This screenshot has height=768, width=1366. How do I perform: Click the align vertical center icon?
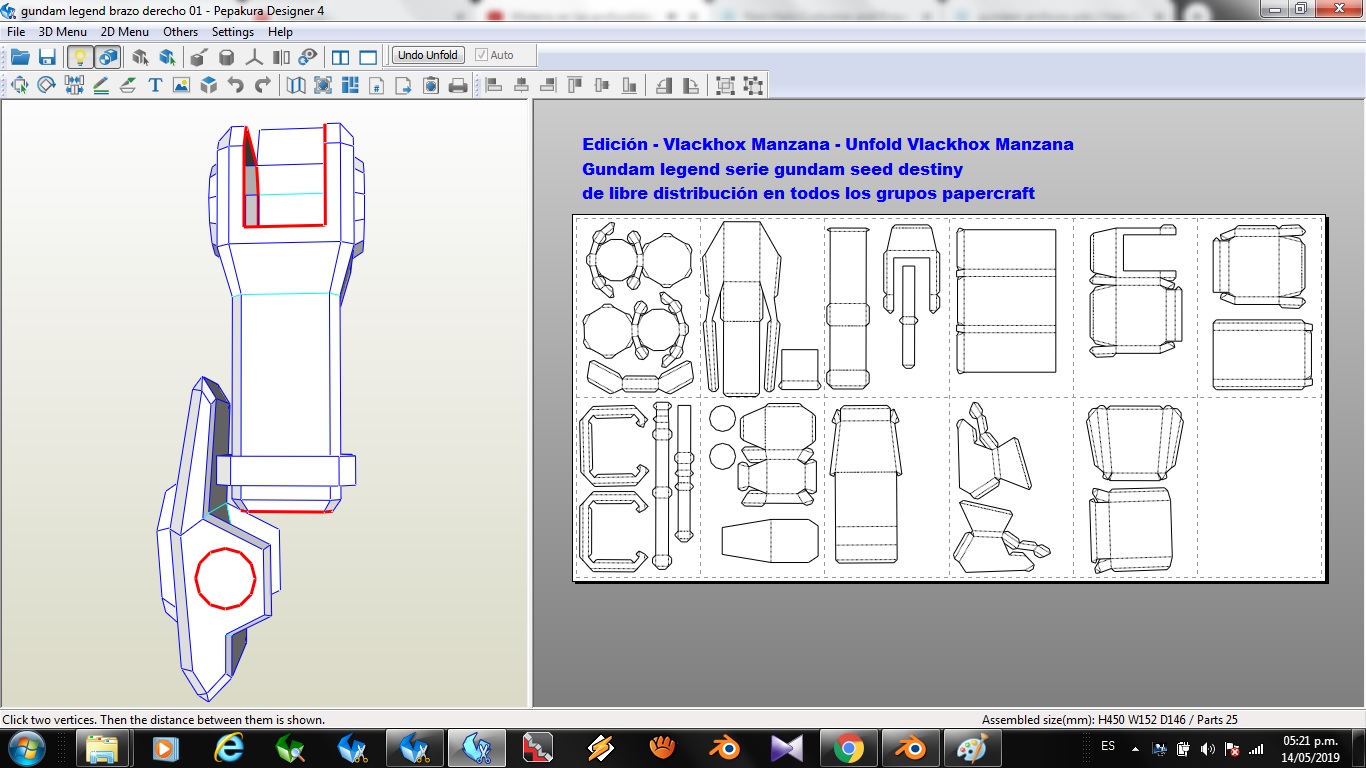tap(601, 86)
